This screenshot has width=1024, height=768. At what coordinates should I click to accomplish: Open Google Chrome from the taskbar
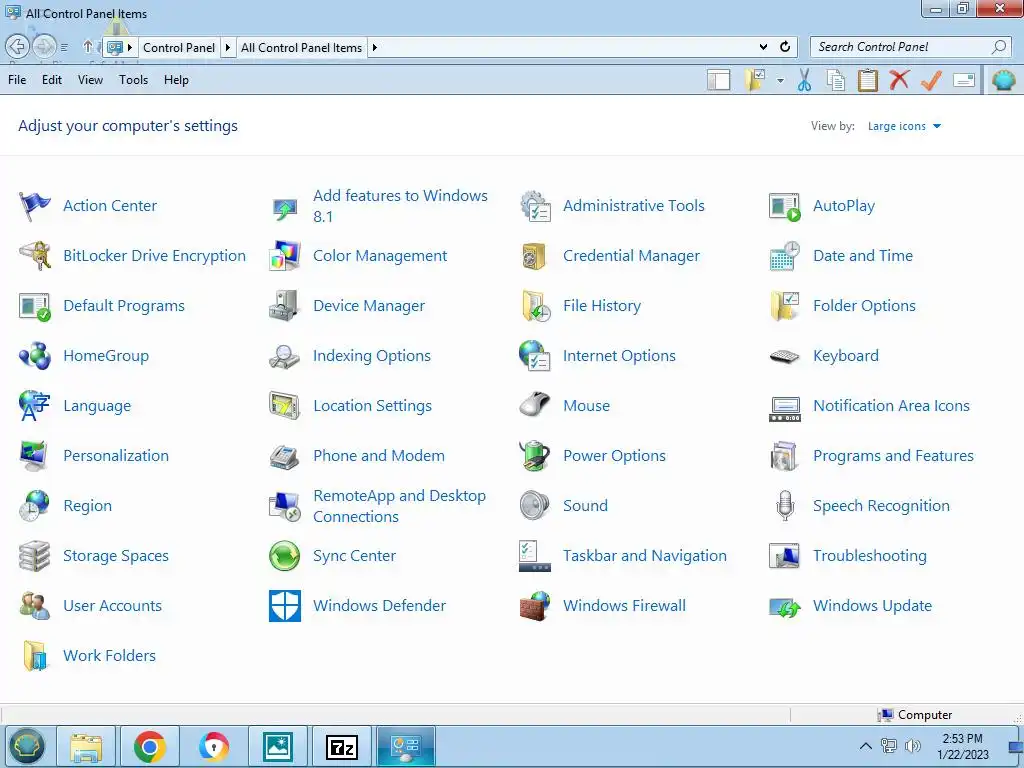point(150,746)
